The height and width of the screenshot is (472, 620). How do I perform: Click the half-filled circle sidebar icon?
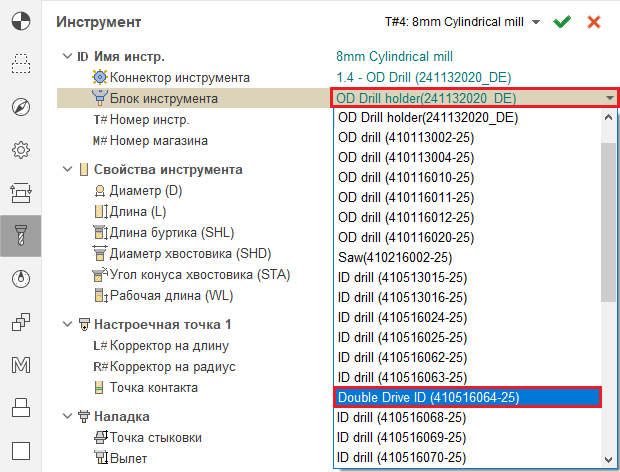pyautogui.click(x=20, y=22)
